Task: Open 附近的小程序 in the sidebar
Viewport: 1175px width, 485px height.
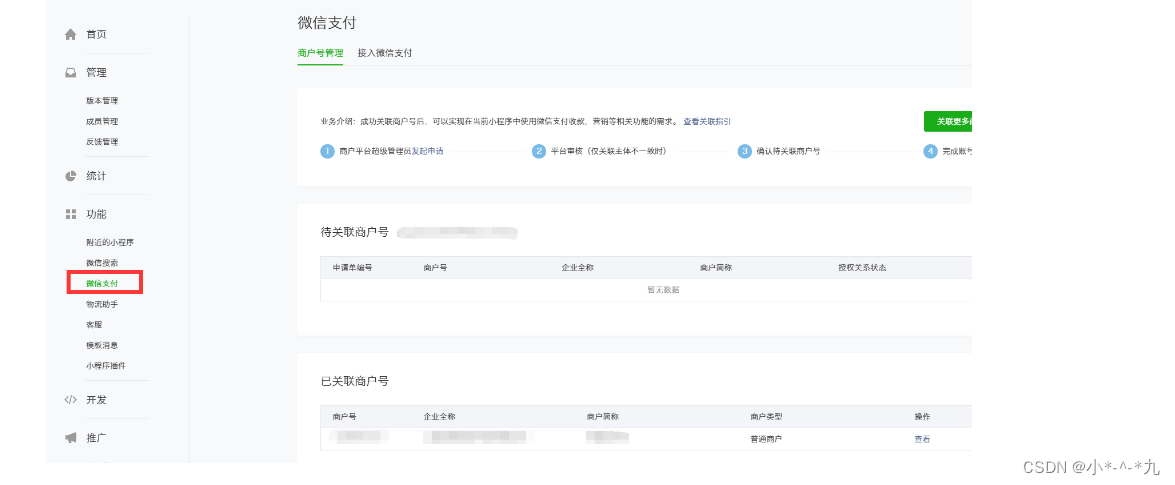Action: (x=110, y=243)
